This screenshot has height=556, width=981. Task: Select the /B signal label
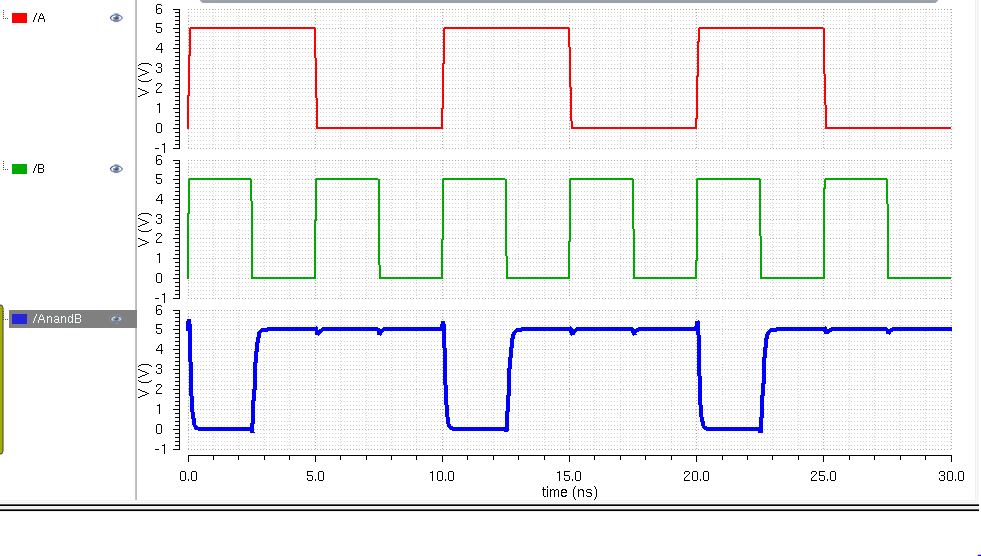(x=39, y=169)
